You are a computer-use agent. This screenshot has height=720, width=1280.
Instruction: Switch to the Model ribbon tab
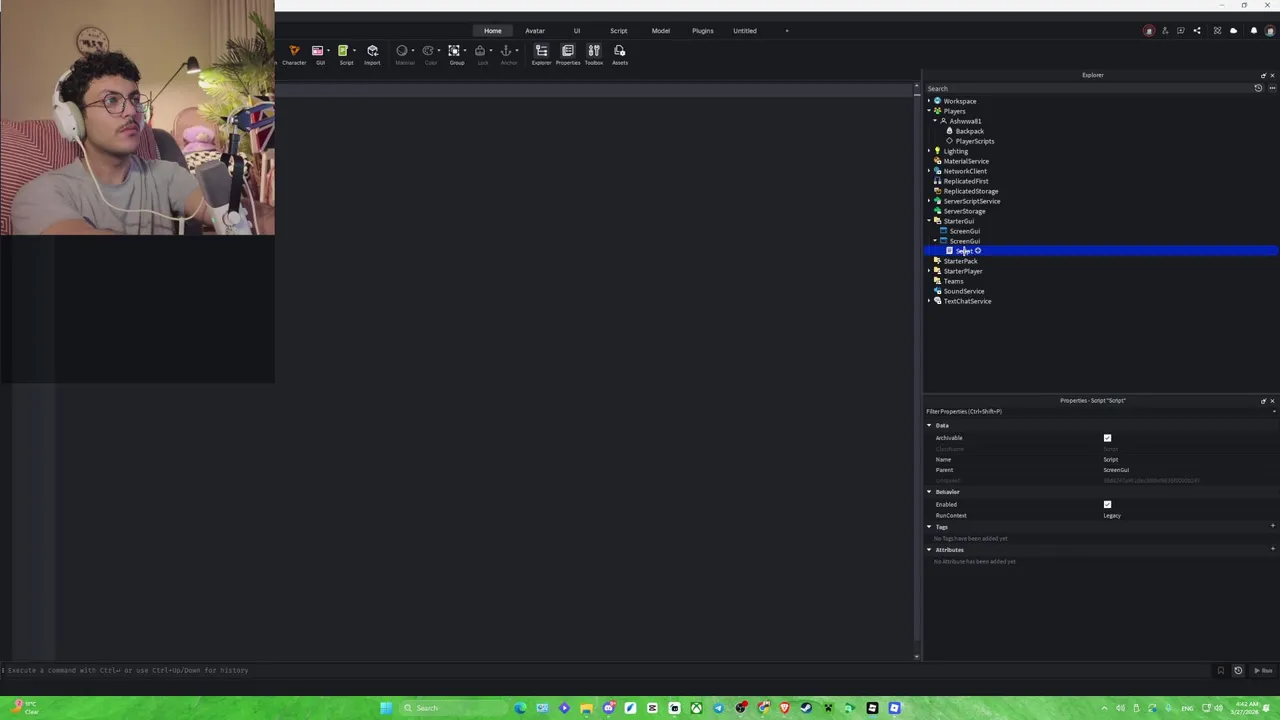[661, 31]
